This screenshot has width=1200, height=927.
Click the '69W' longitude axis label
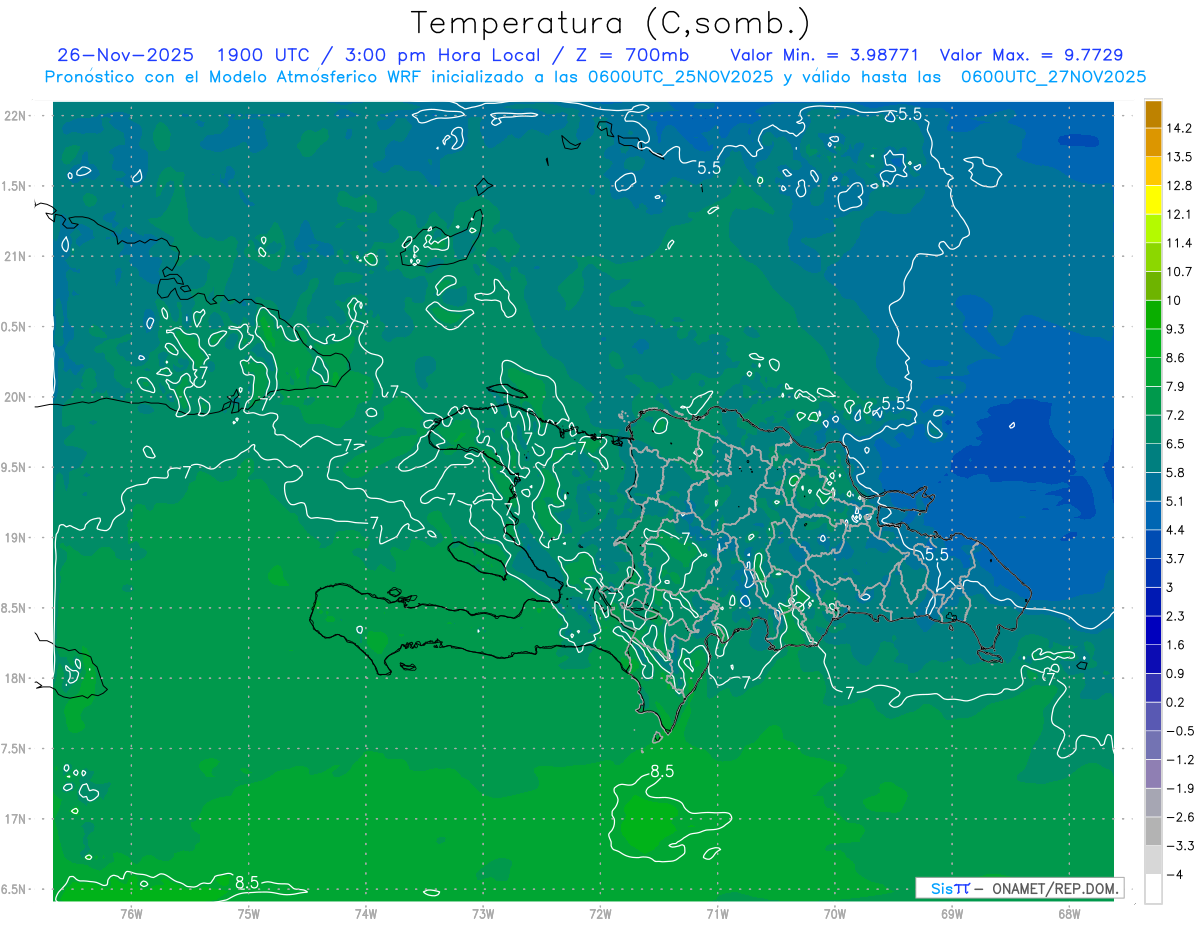(x=952, y=914)
